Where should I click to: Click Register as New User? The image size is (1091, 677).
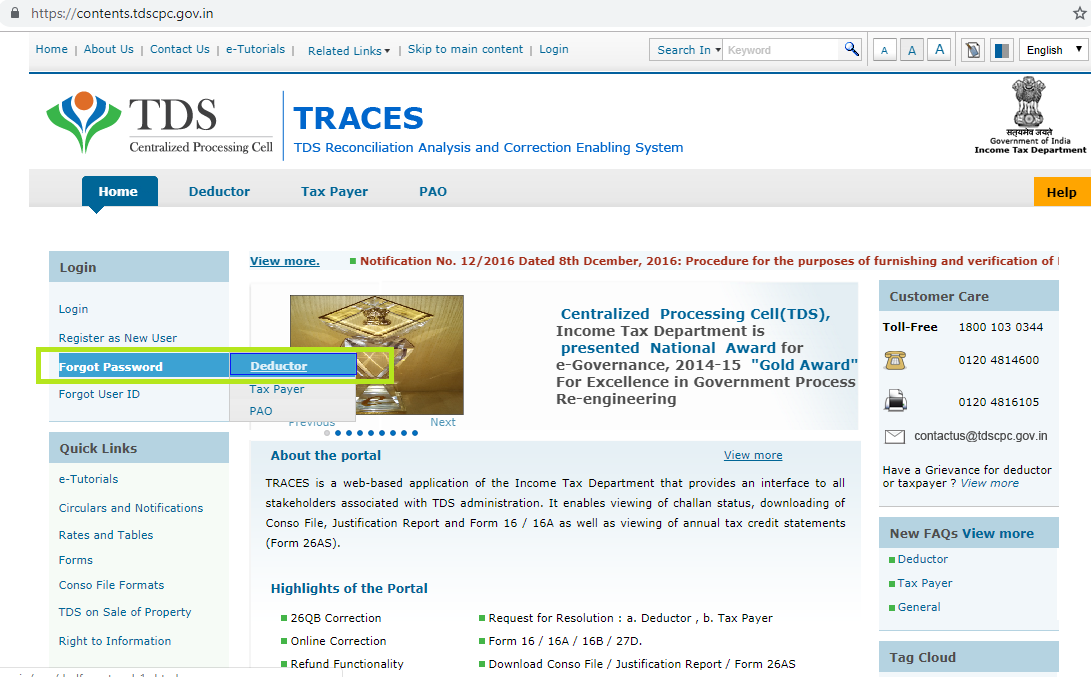(x=118, y=338)
